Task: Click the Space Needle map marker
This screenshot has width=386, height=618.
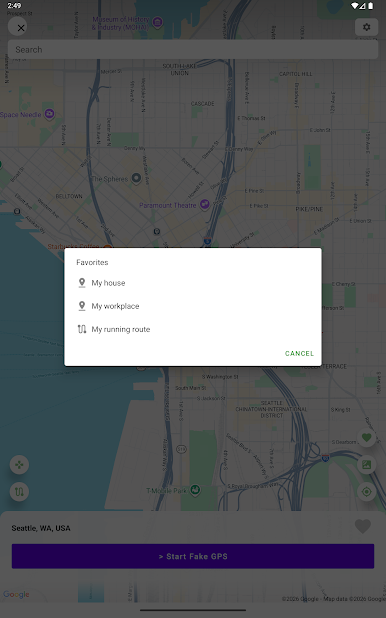Action: pos(49,114)
